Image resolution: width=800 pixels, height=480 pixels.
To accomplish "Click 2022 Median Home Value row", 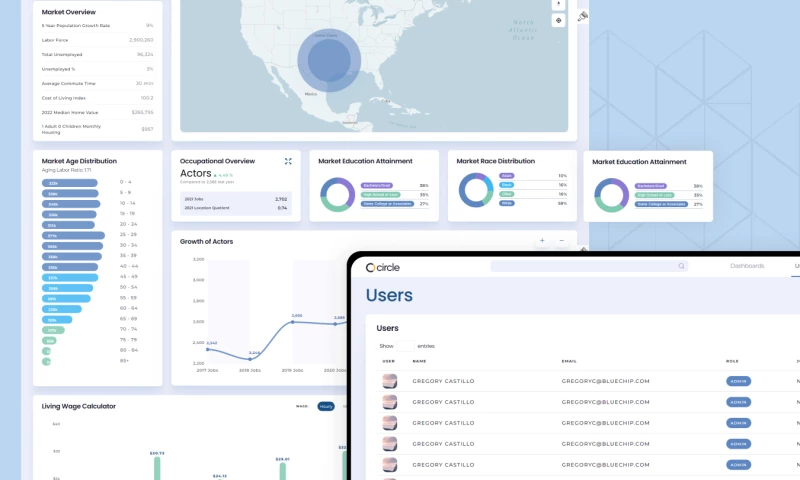I will [x=97, y=112].
